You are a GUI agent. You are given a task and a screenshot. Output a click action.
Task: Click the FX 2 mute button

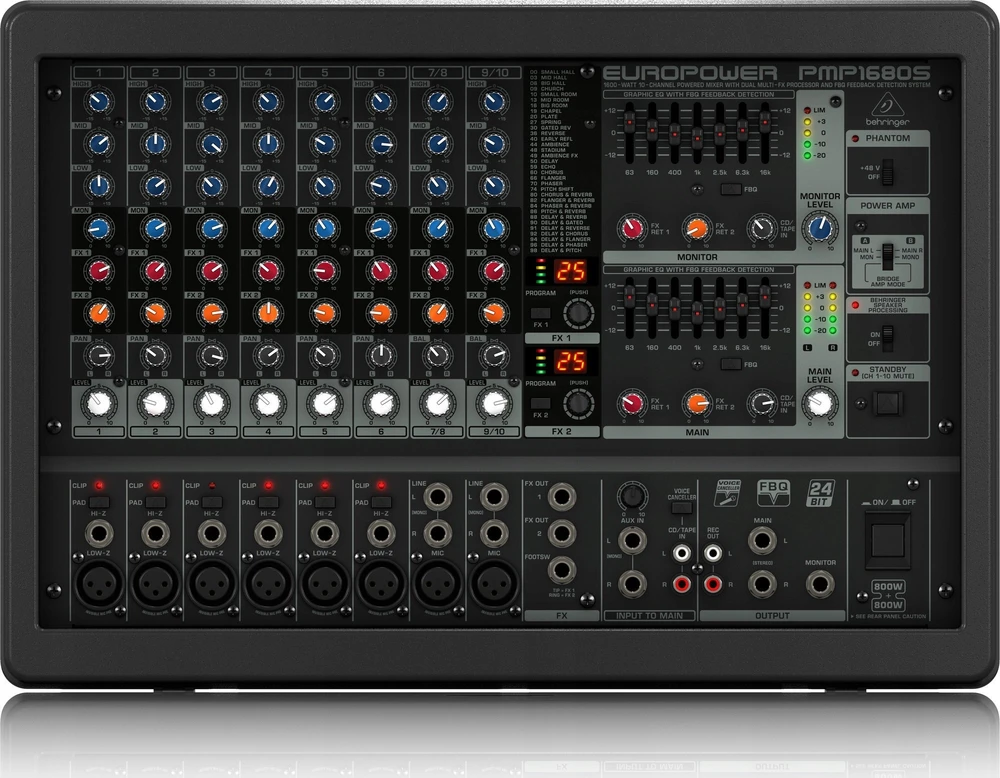(x=541, y=403)
